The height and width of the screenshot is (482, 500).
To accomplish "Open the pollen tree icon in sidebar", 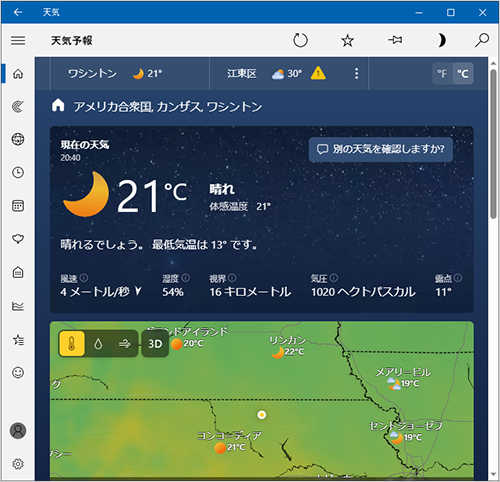I will (x=18, y=239).
